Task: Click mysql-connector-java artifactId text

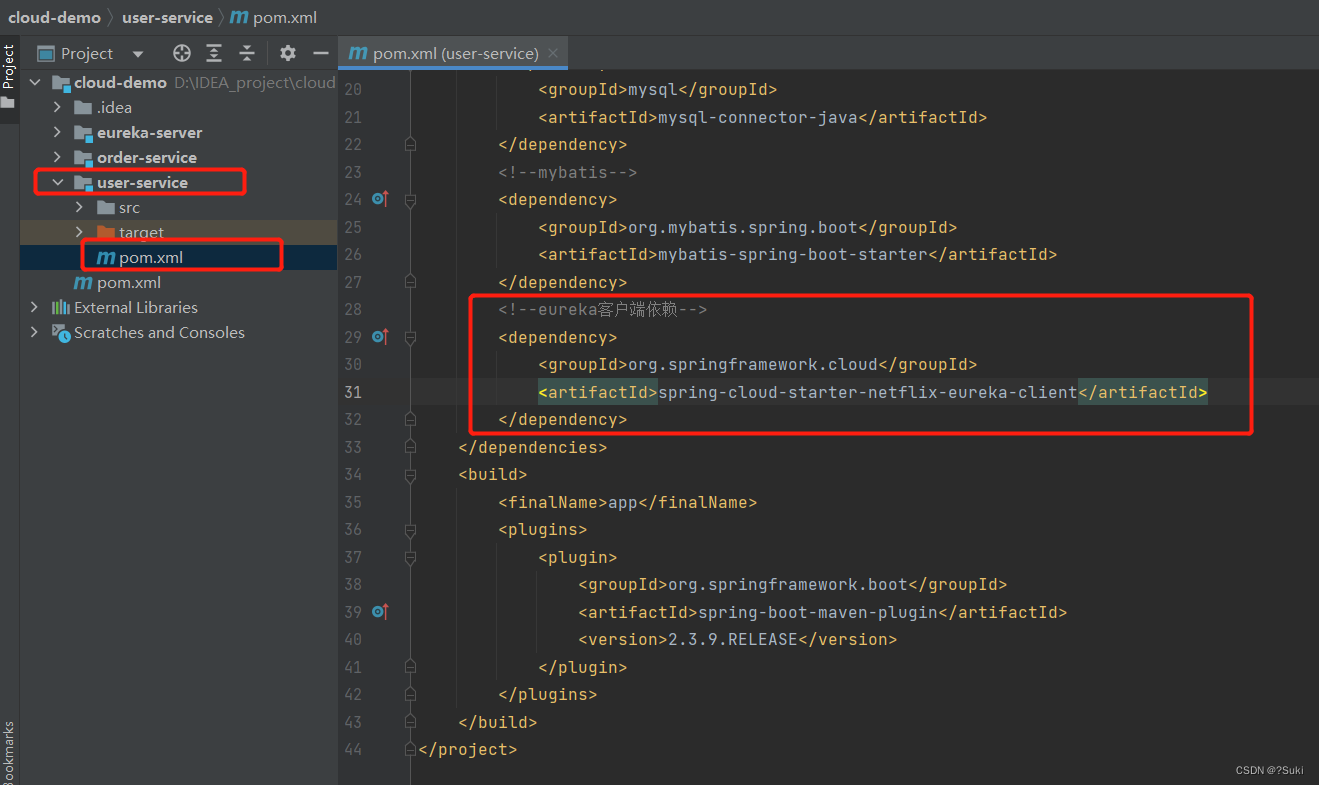Action: click(x=758, y=117)
